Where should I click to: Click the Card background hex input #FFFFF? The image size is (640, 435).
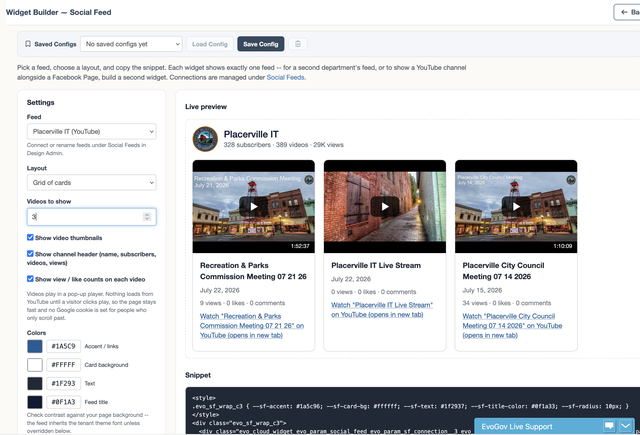pos(63,365)
